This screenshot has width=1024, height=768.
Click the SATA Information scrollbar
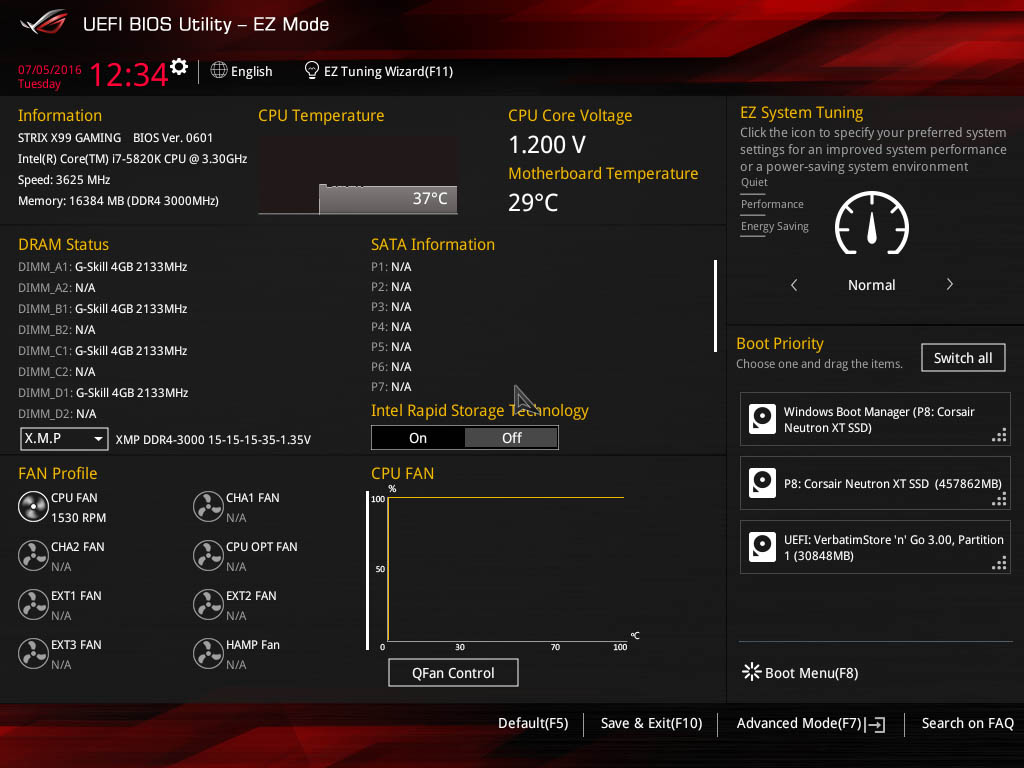[x=716, y=306]
